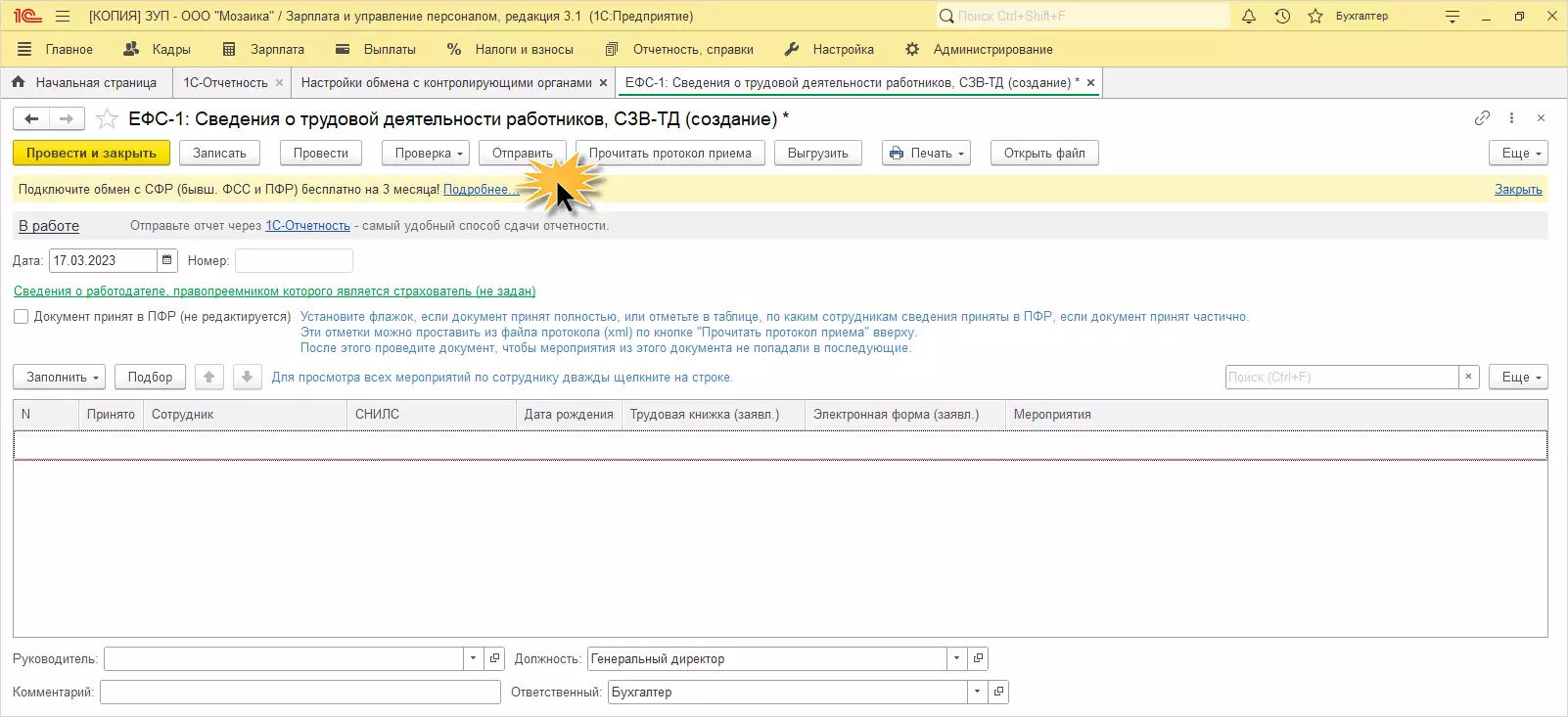Open the Выплаты section
The width and height of the screenshot is (1568, 717).
tap(376, 49)
